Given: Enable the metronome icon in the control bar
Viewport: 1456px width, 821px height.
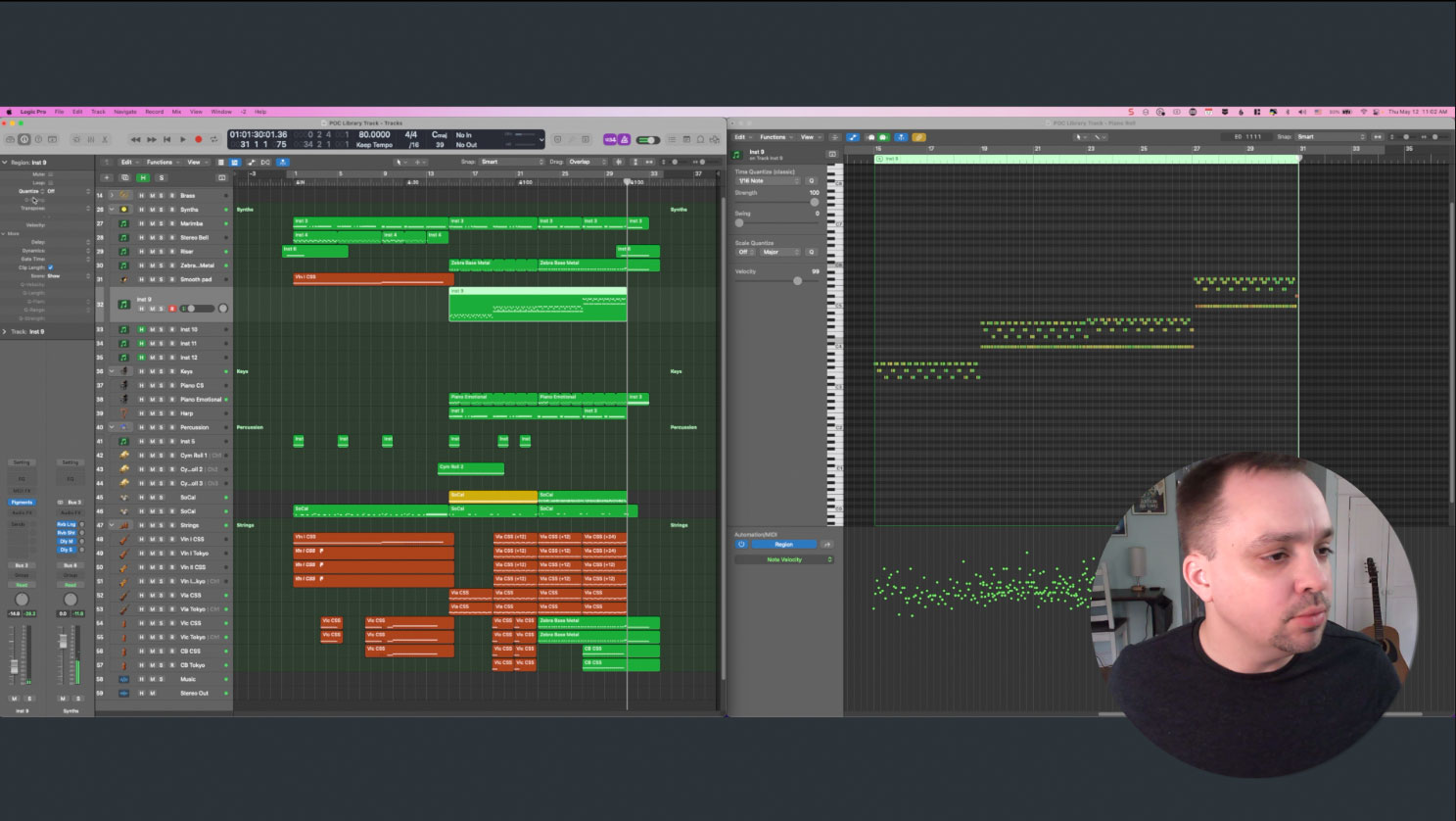Looking at the screenshot, I should [x=625, y=139].
